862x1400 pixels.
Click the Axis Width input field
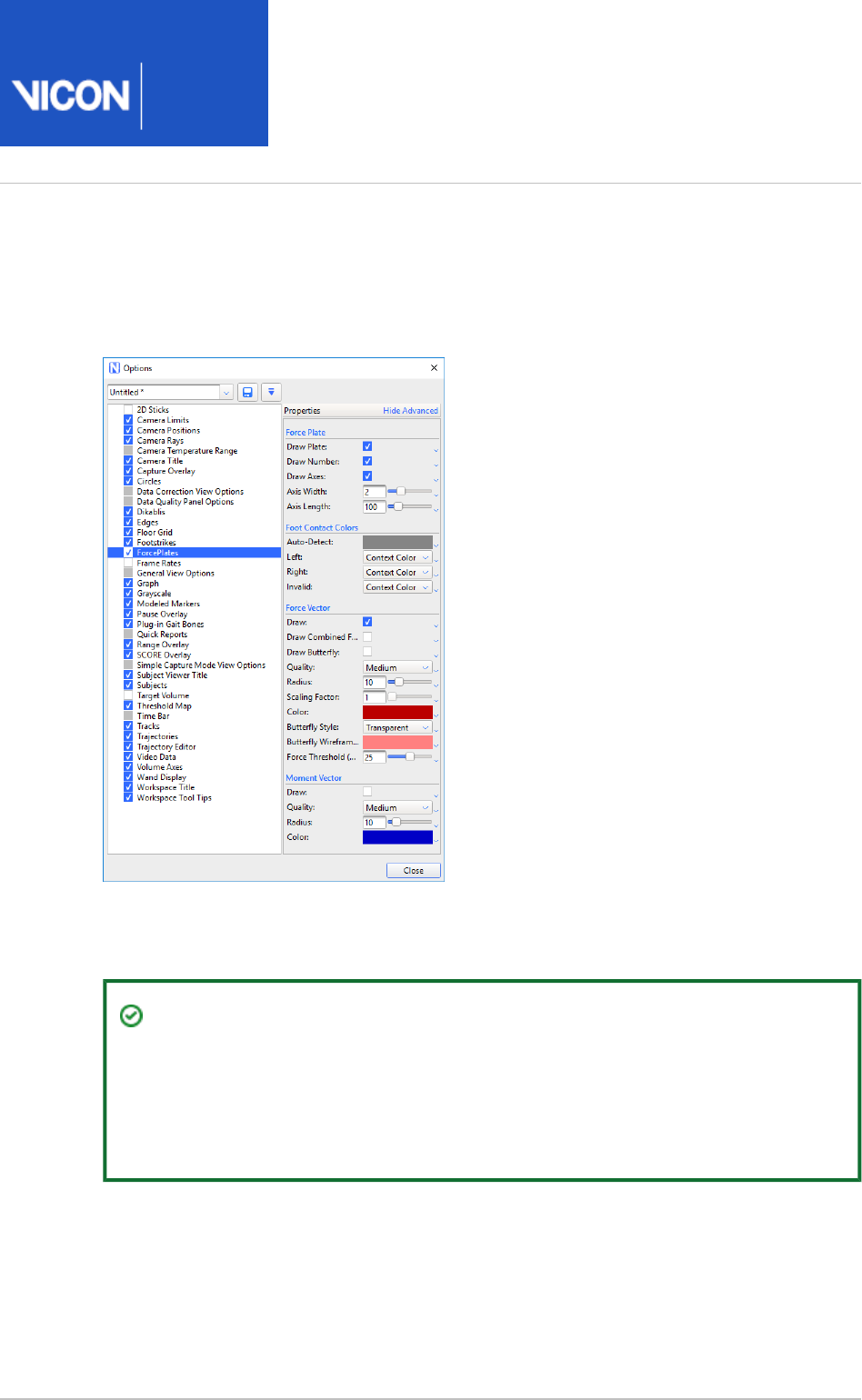[x=375, y=492]
